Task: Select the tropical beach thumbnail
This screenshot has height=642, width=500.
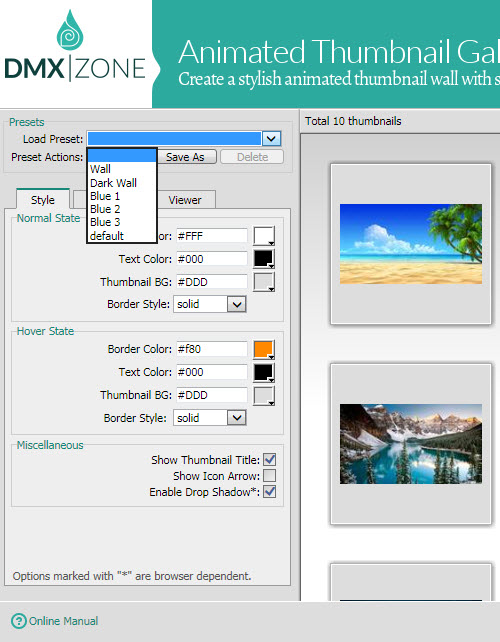Action: 411,244
